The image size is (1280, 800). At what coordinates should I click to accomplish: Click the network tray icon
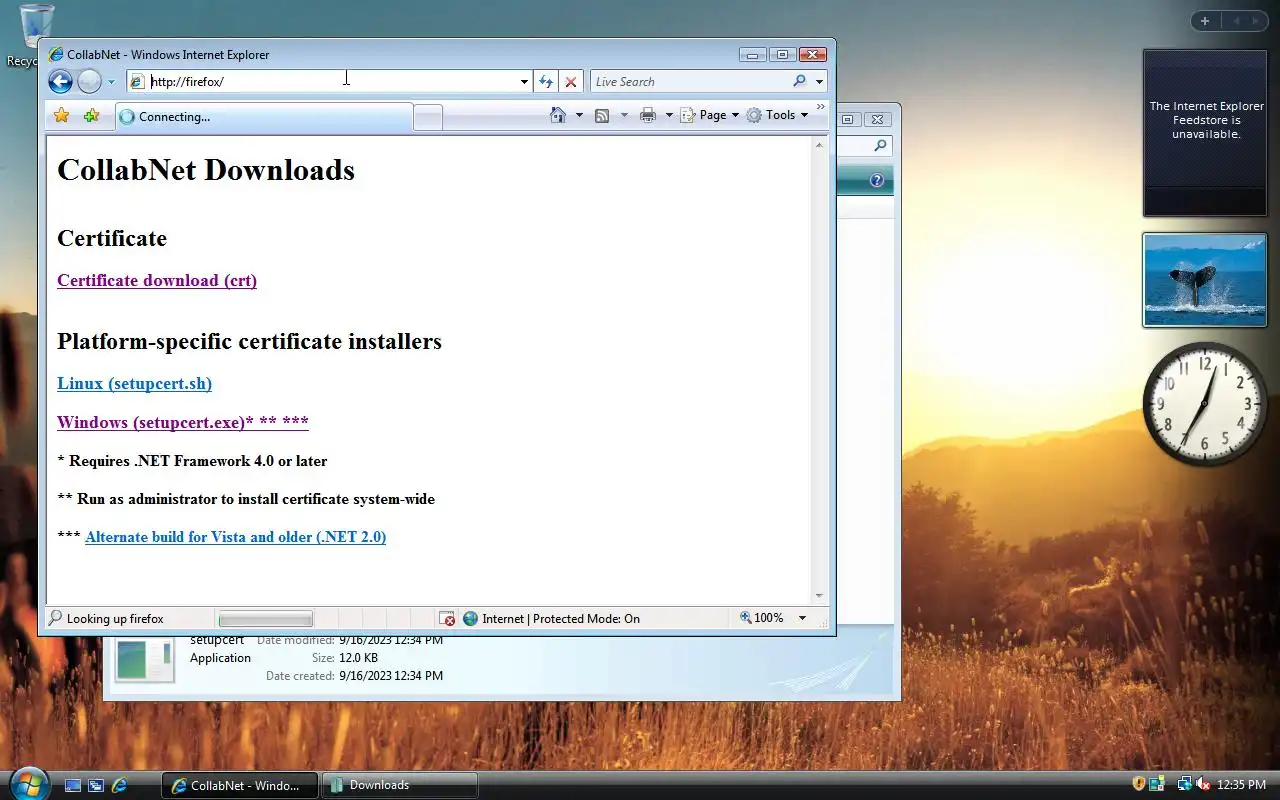click(1184, 784)
